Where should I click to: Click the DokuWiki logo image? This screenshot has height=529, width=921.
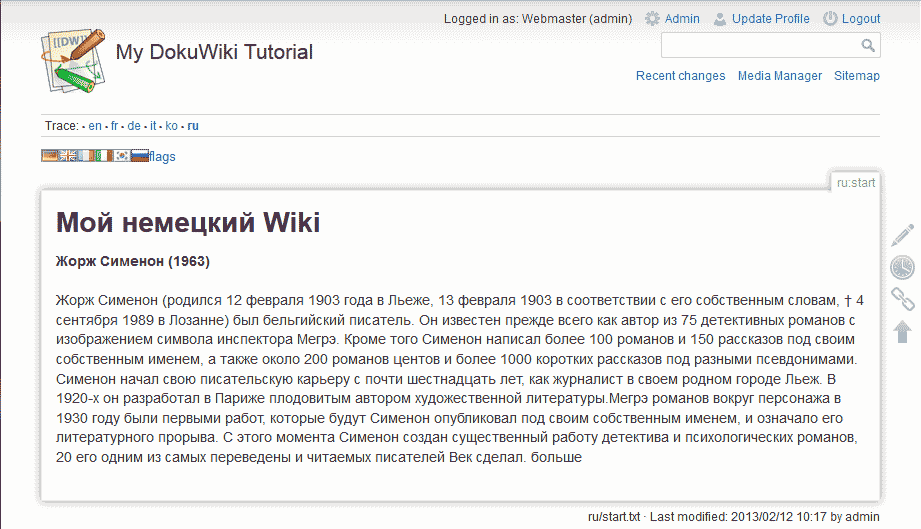tap(73, 61)
